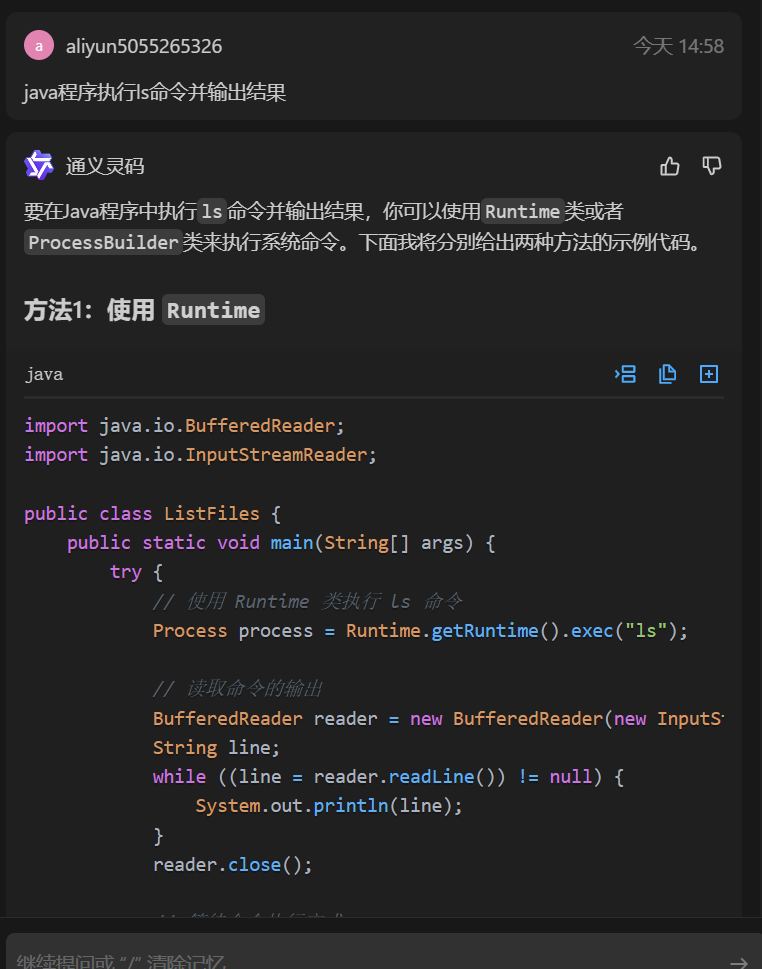Click the timestamp 今天 14:58

pyautogui.click(x=679, y=46)
